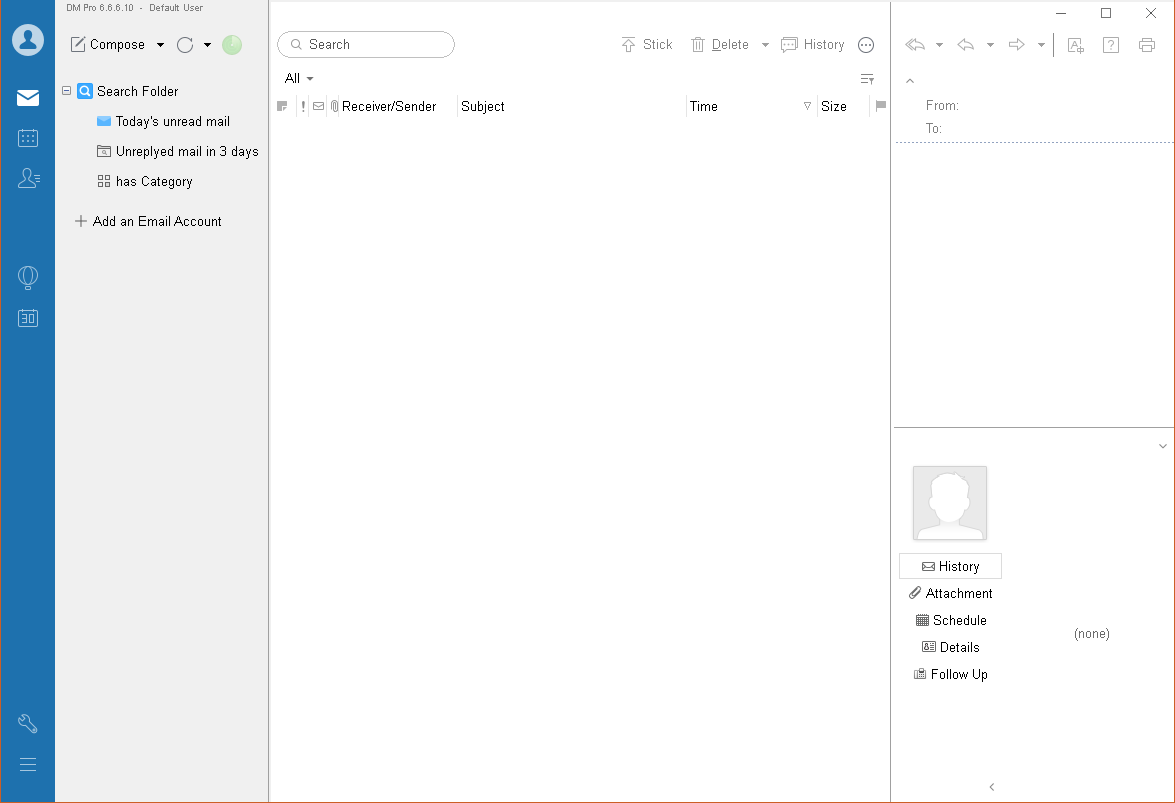Open Today's unread mail folder

coord(163,121)
